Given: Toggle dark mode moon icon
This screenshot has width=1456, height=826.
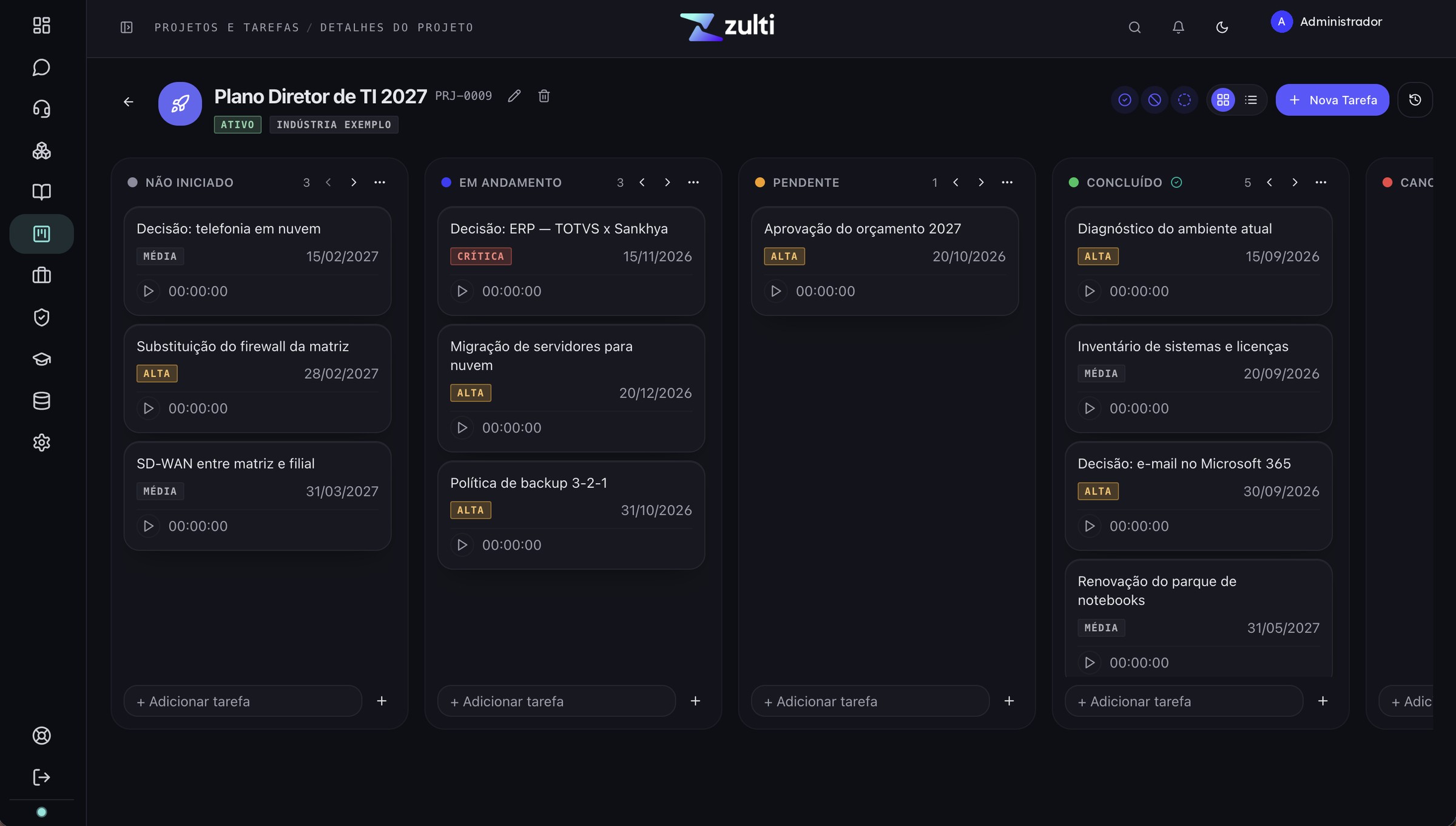Looking at the screenshot, I should click(x=1222, y=27).
